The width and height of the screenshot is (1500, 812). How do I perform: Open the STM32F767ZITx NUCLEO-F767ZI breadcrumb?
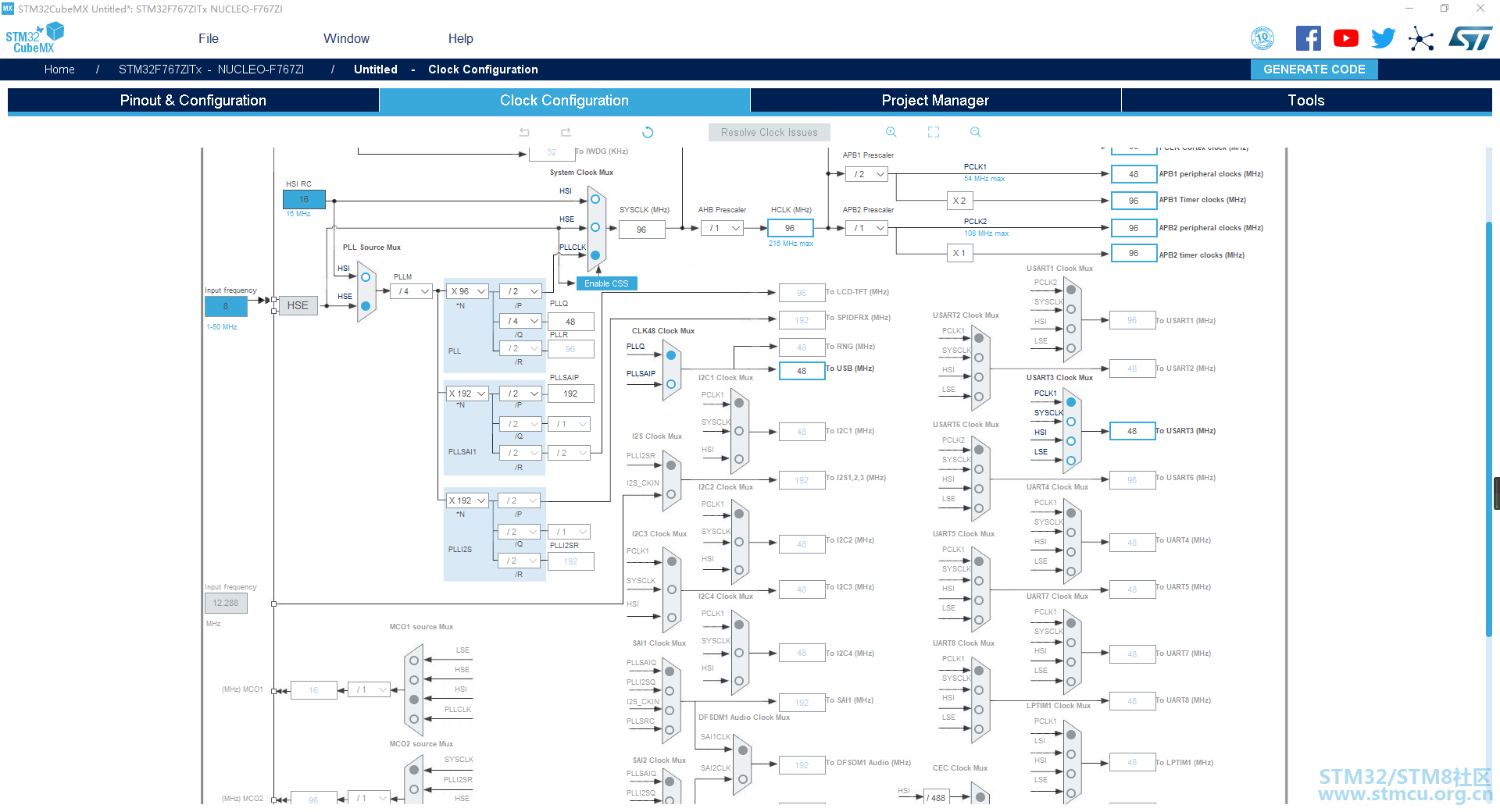[211, 69]
